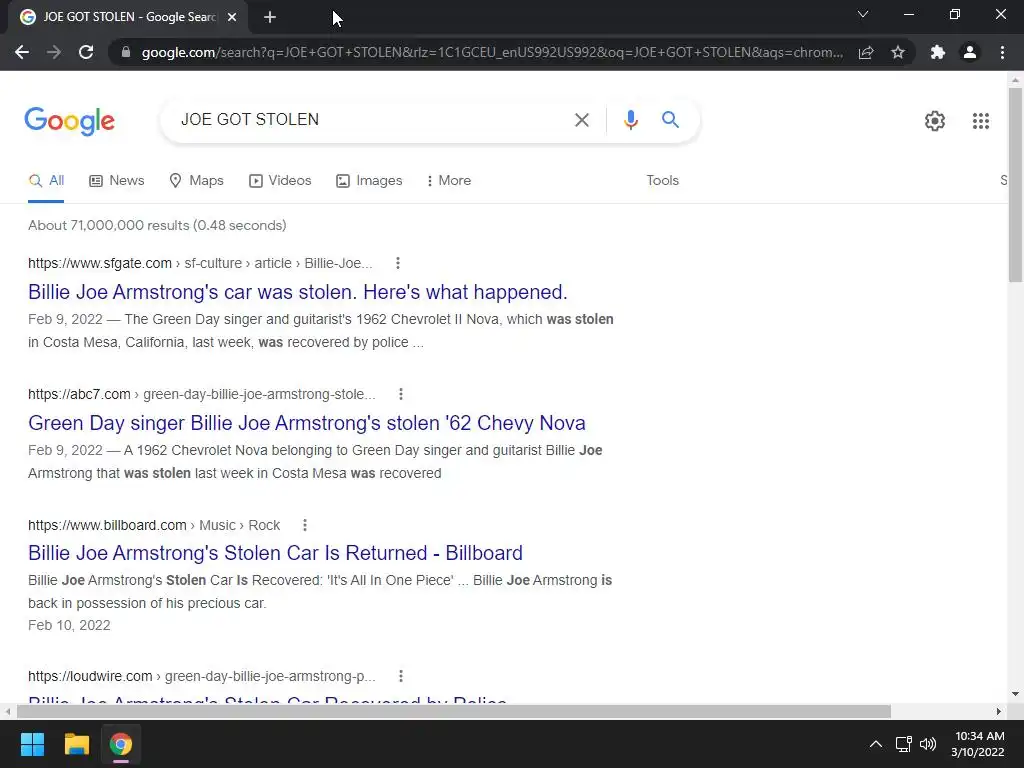The image size is (1024, 768).
Task: Open the tab search chevron
Action: click(x=863, y=14)
